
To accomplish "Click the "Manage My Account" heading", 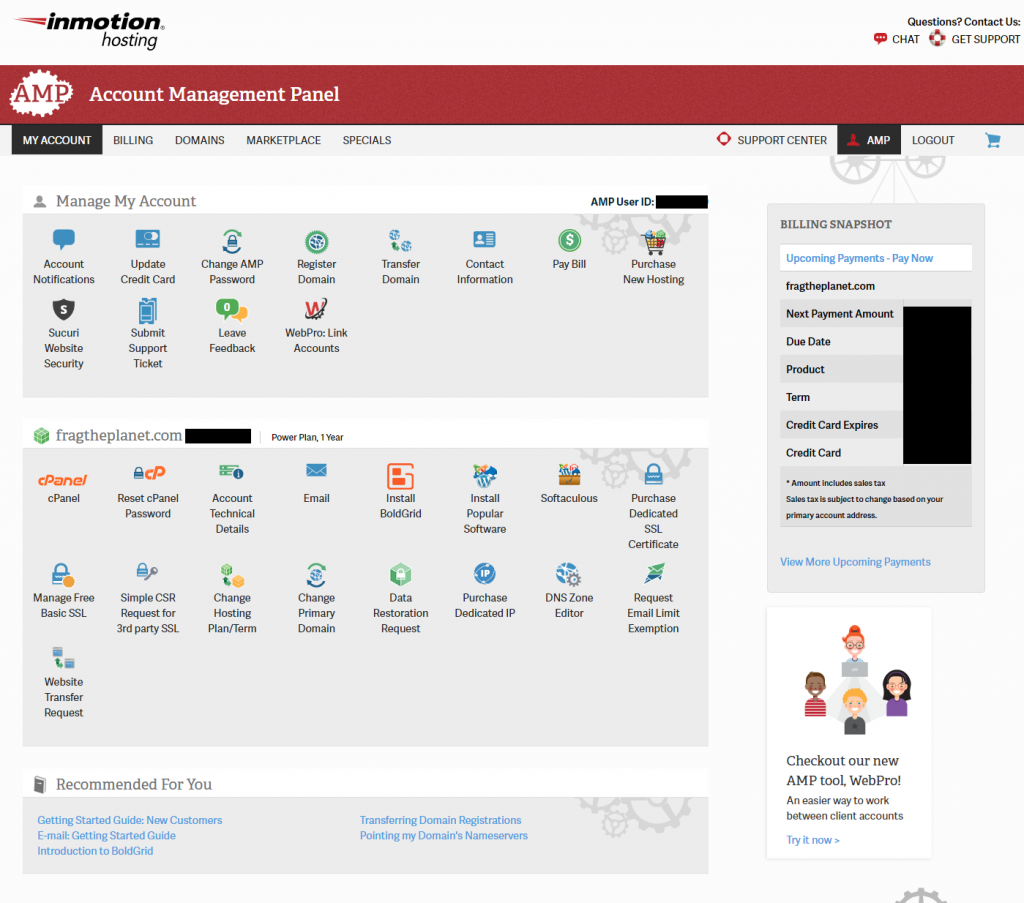I will click(x=126, y=201).
